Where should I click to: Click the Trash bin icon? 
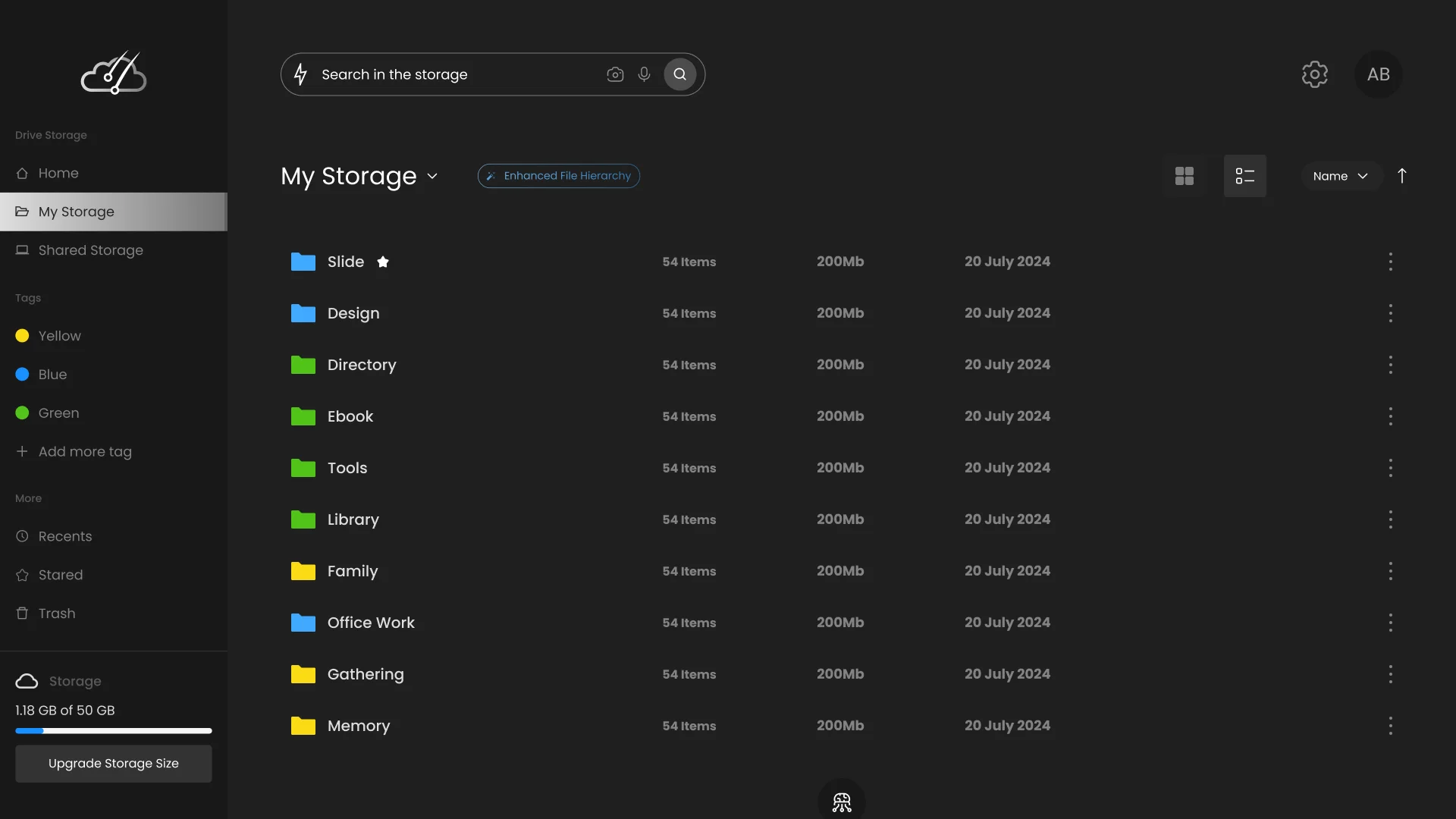[22, 613]
